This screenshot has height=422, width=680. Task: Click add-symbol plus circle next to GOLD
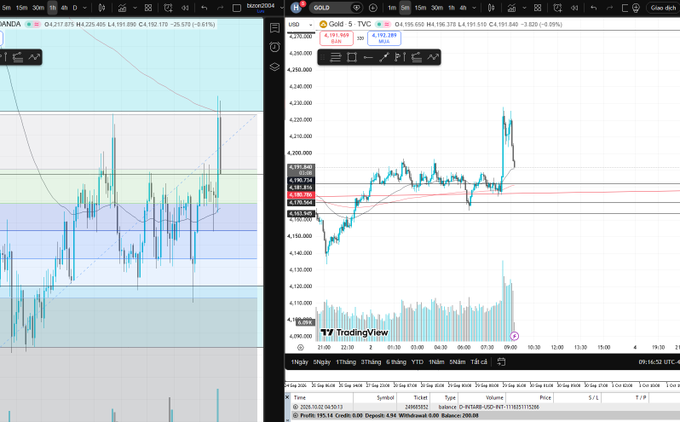point(373,8)
